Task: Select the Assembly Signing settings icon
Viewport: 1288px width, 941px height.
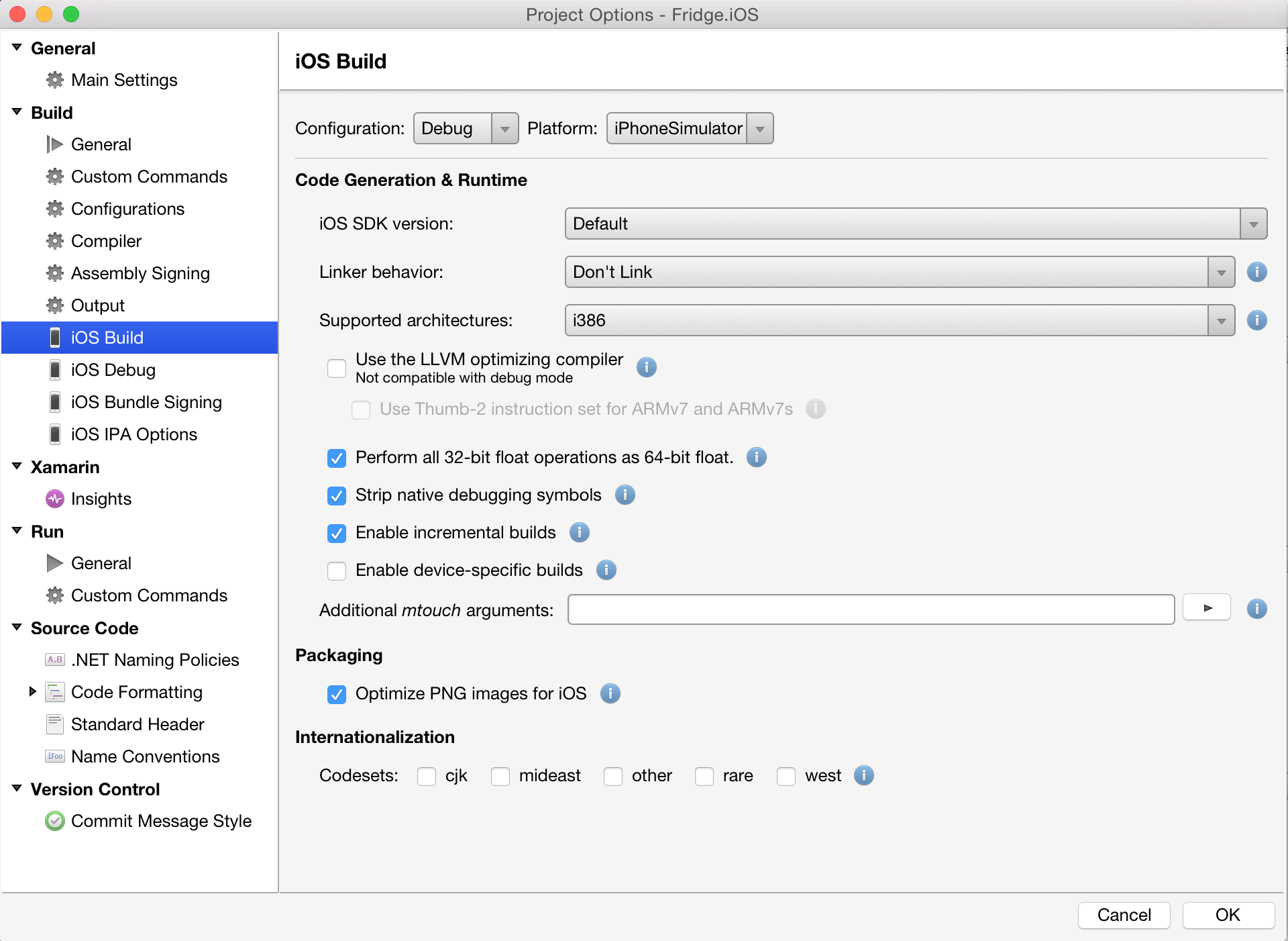Action: click(54, 273)
